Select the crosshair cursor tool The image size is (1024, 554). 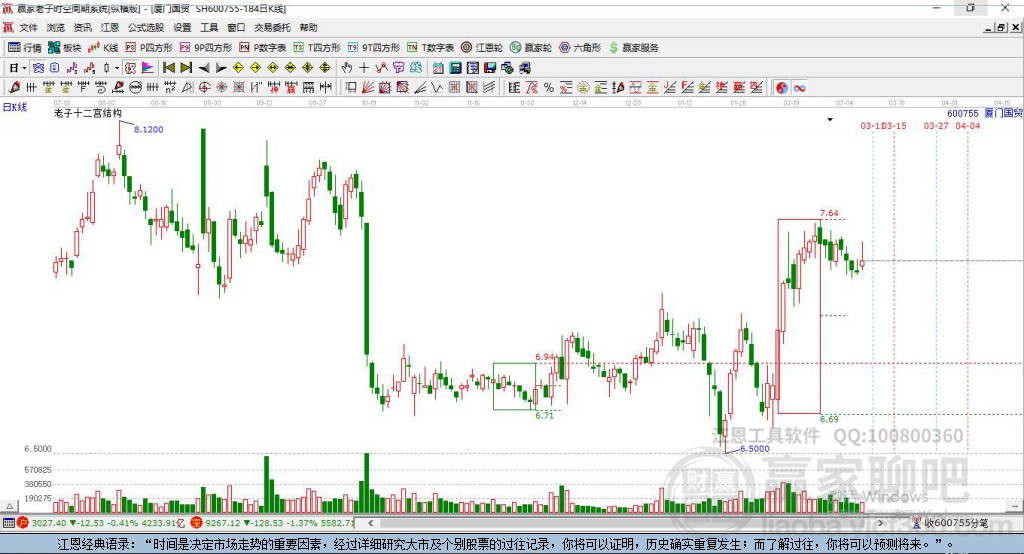coord(364,68)
